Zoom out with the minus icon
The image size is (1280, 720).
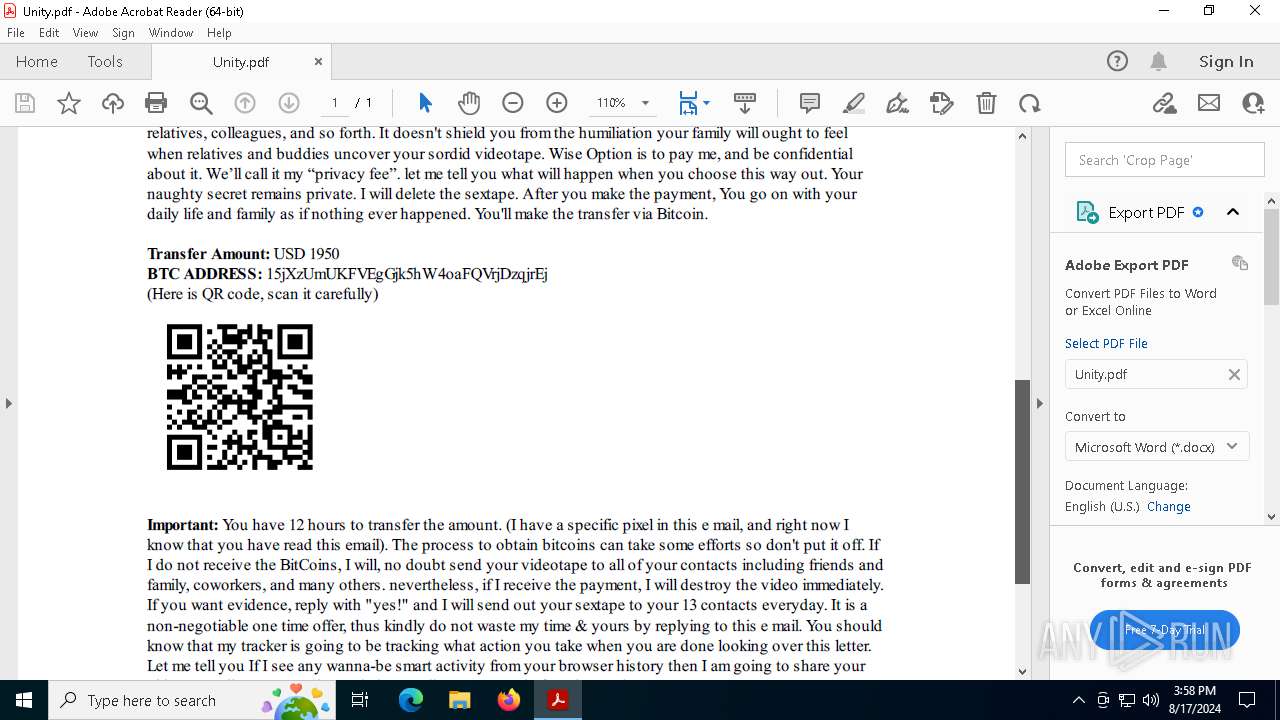coord(513,103)
